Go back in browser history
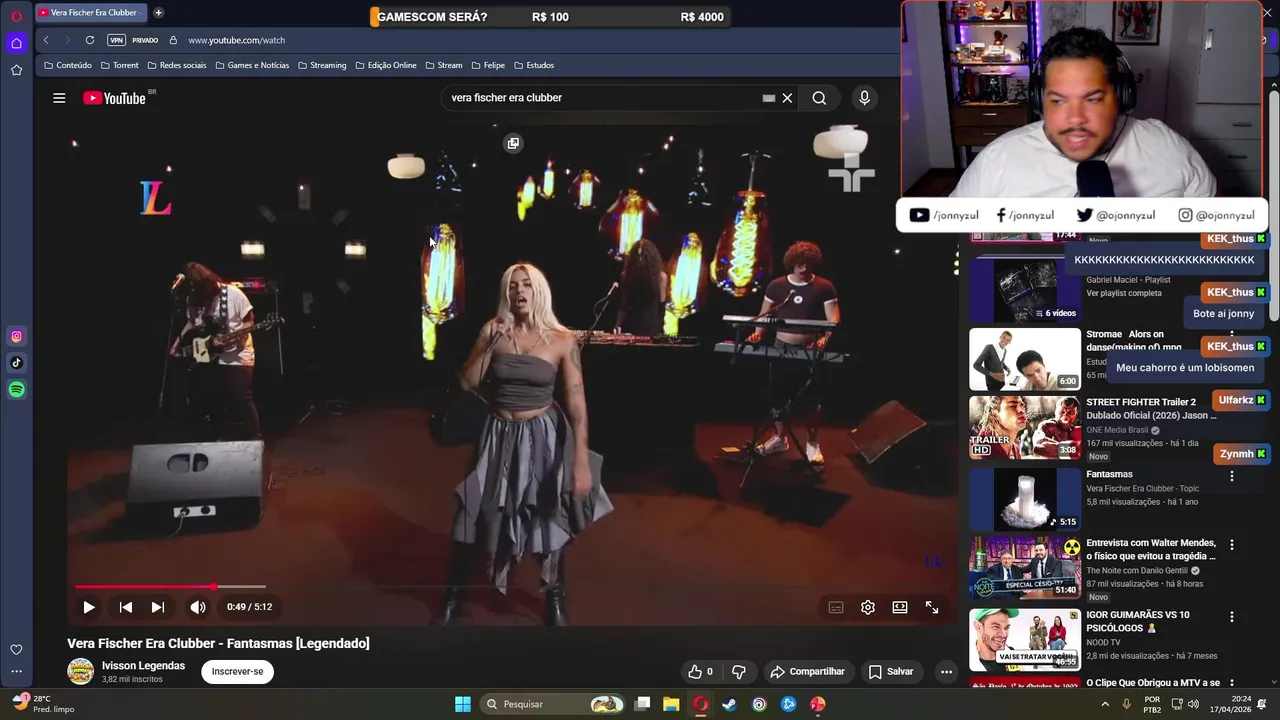1280x720 pixels. [x=46, y=40]
